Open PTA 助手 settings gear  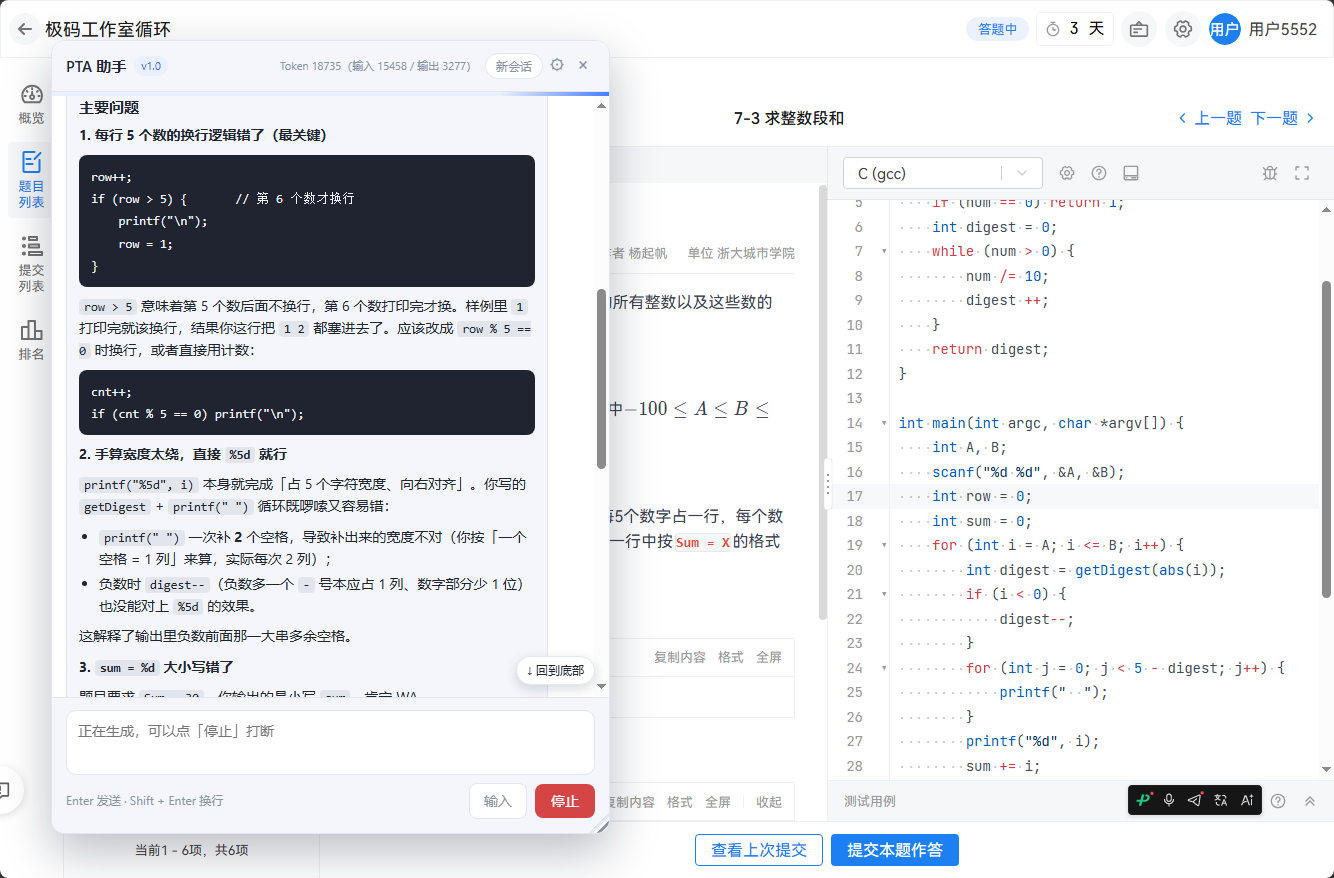tap(557, 65)
